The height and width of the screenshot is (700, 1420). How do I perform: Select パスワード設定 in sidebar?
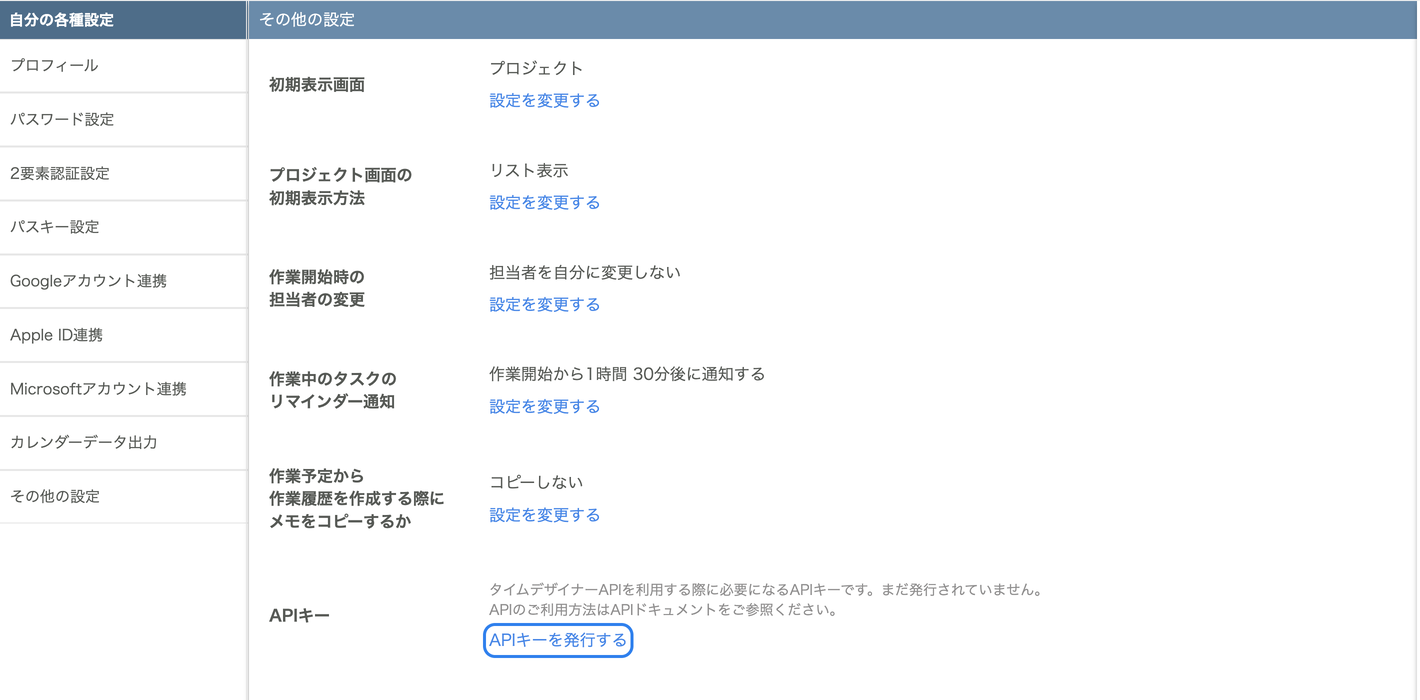[x=123, y=120]
